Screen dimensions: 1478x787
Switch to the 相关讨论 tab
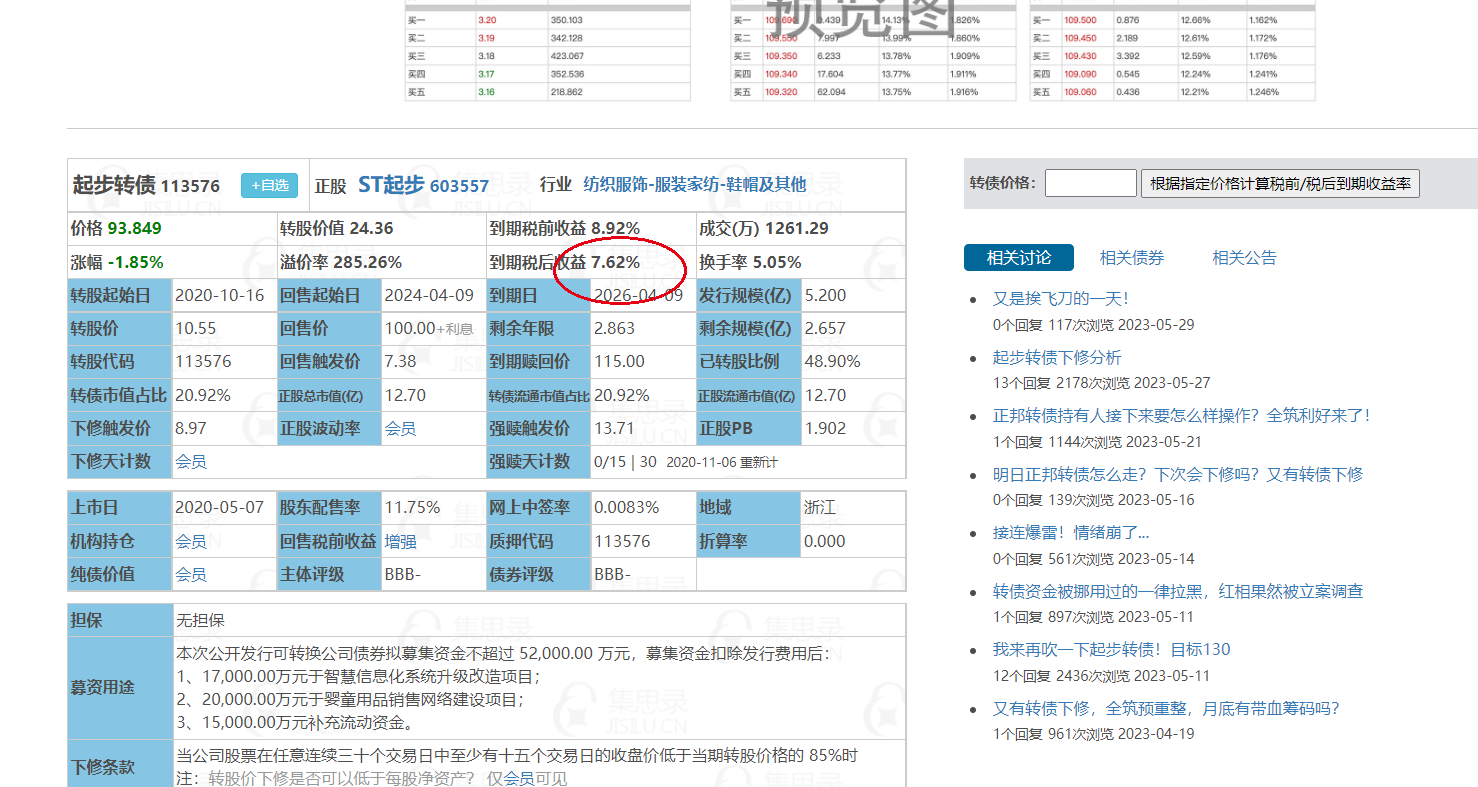click(1019, 258)
